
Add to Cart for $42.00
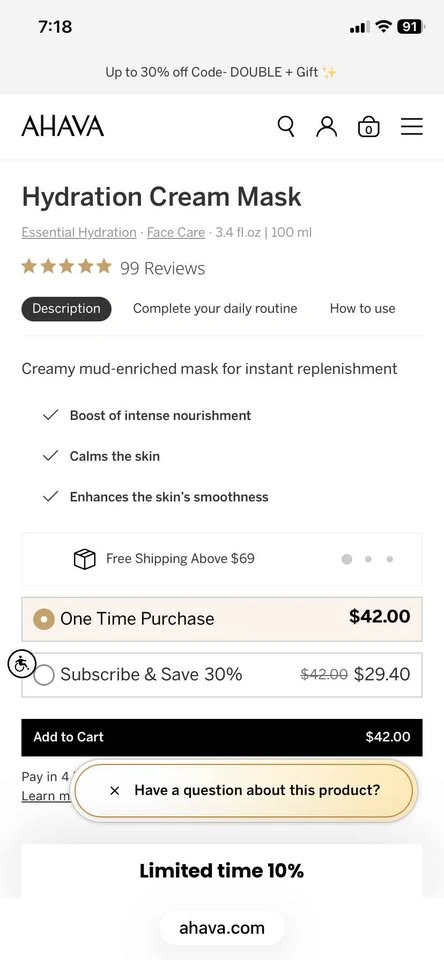[x=222, y=737]
